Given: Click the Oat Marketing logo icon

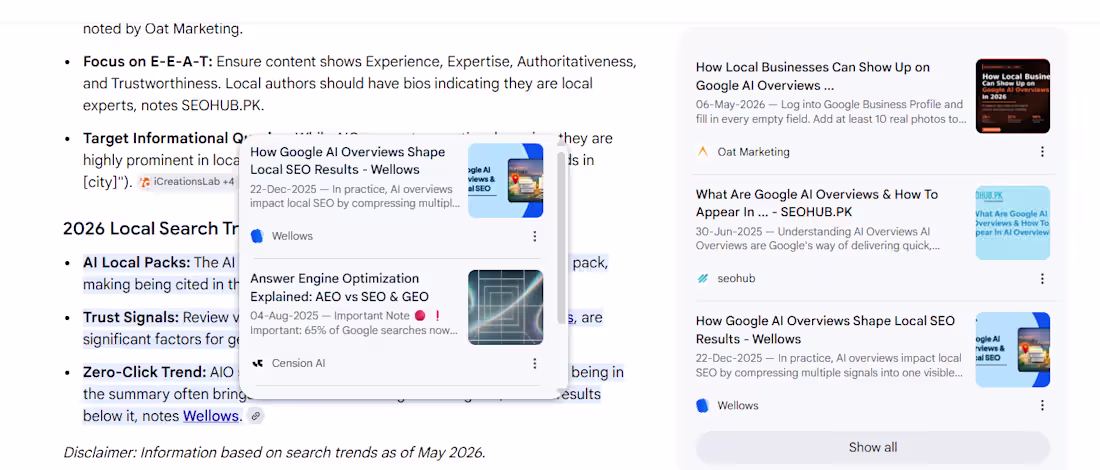Looking at the screenshot, I should pyautogui.click(x=702, y=152).
